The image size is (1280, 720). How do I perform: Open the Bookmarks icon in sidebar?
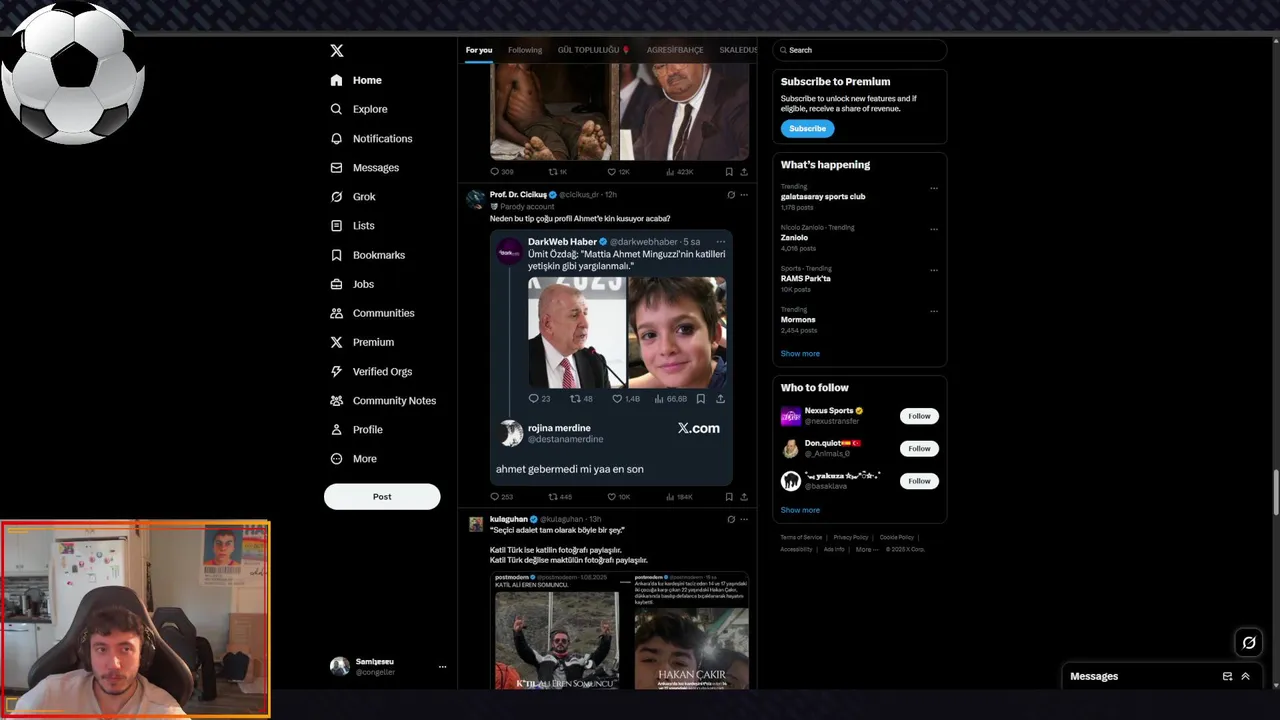pyautogui.click(x=337, y=255)
